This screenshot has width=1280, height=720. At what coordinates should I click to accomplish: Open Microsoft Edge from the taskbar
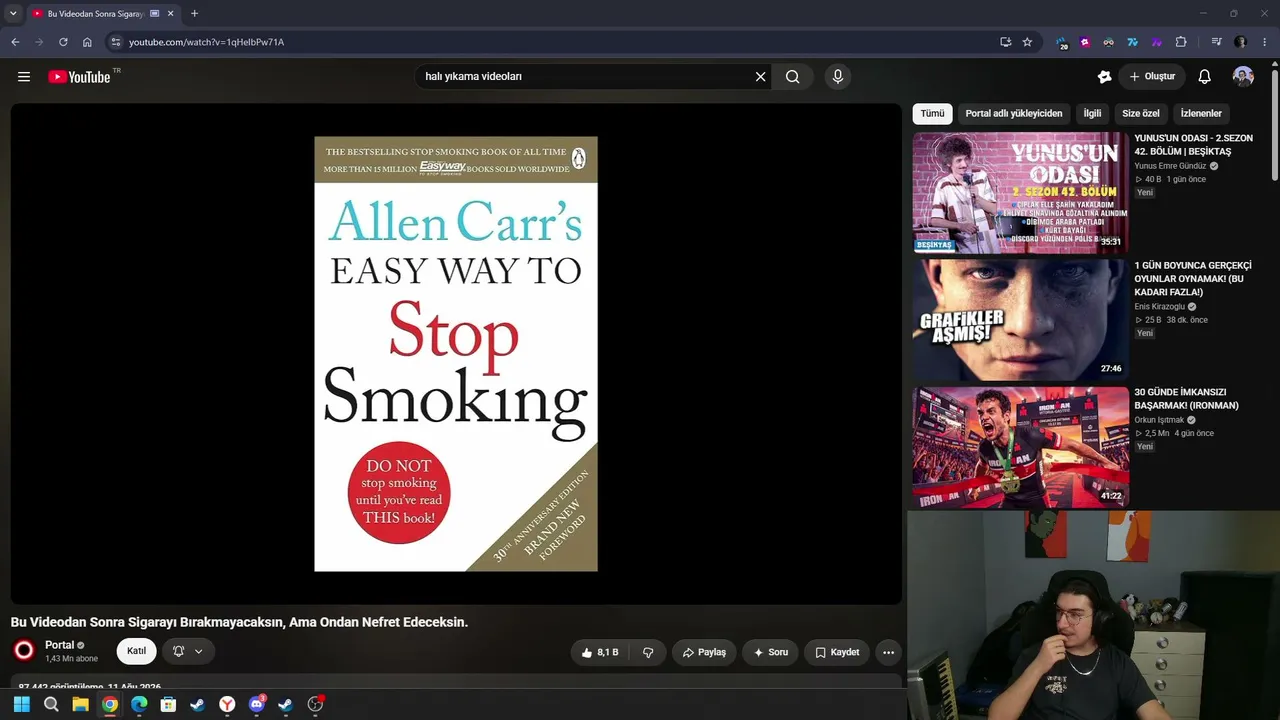(x=139, y=705)
